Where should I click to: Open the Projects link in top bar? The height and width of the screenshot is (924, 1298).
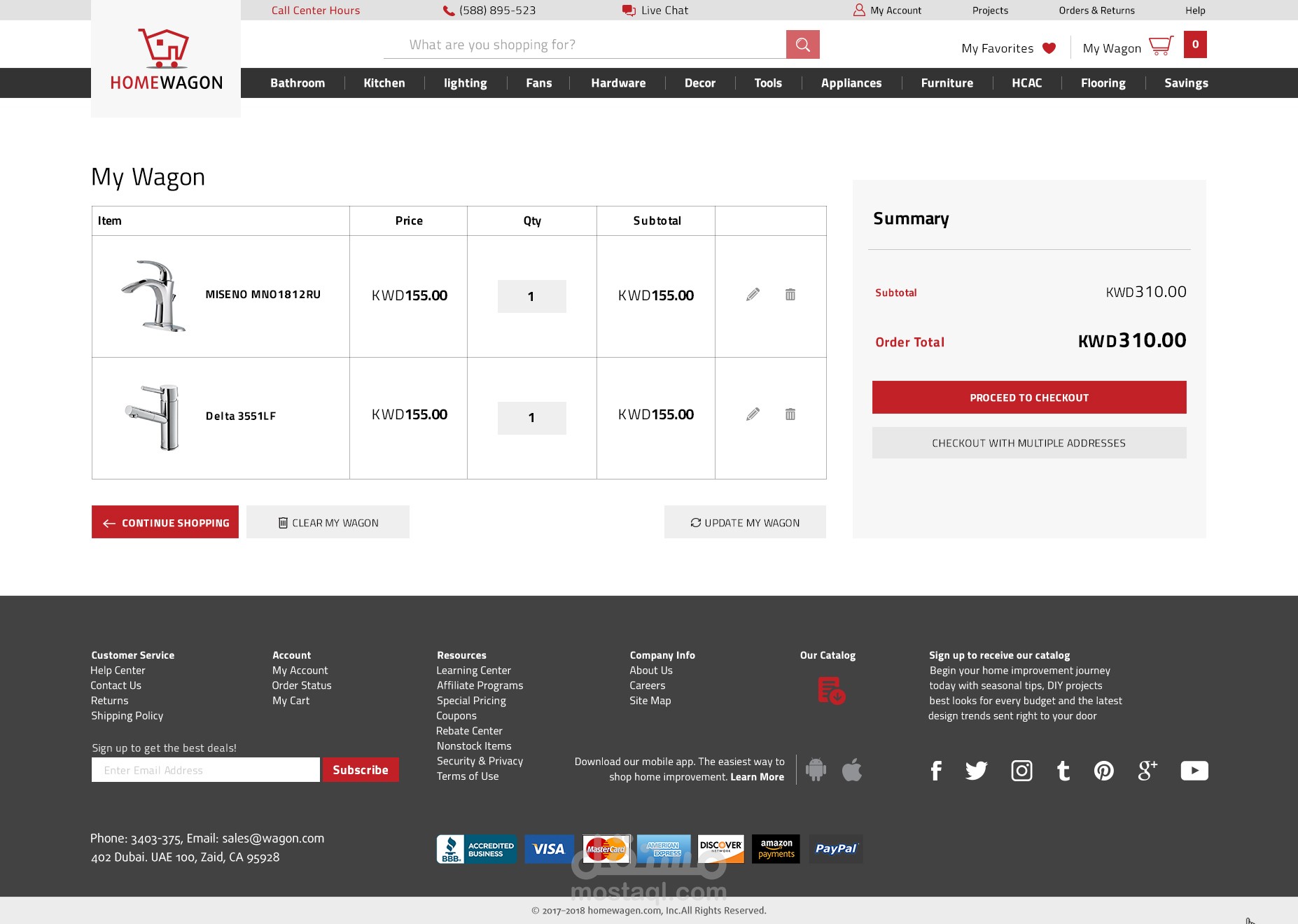[x=990, y=10]
